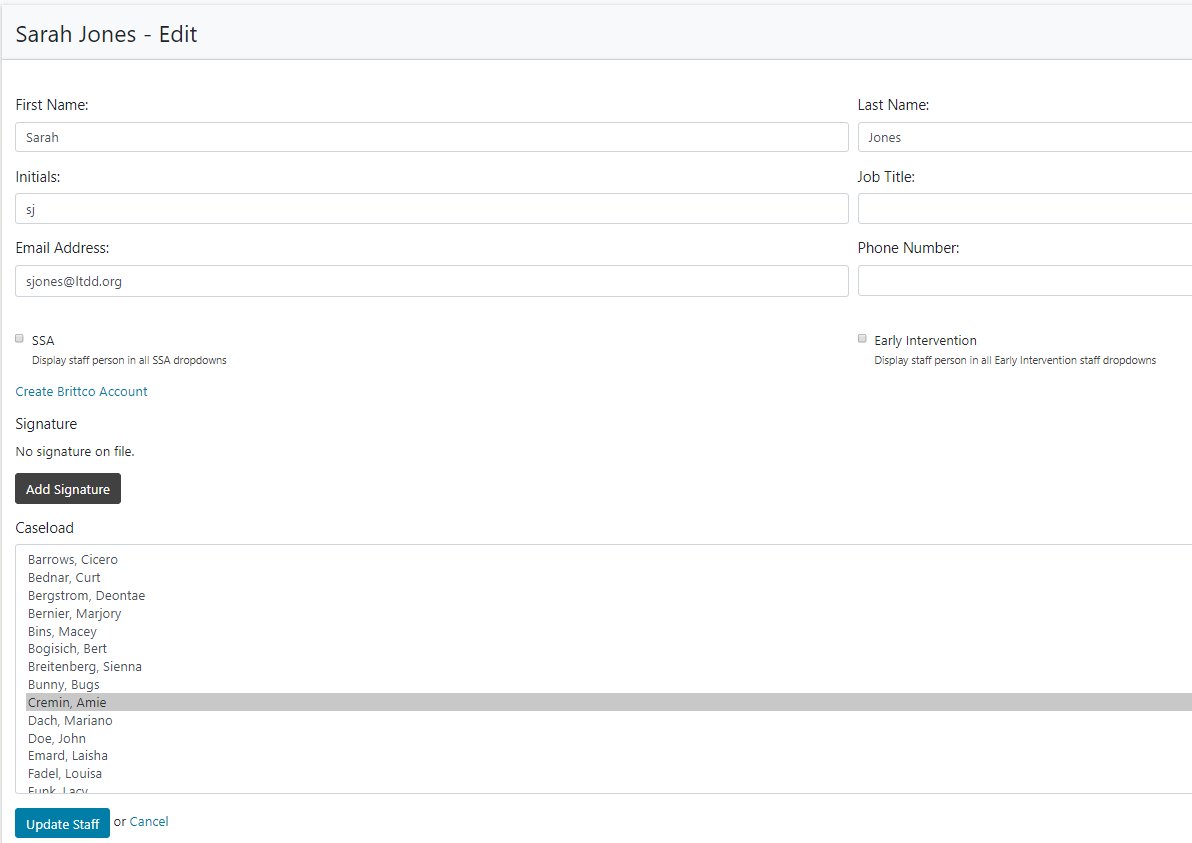Select the Email Address input

point(431,281)
